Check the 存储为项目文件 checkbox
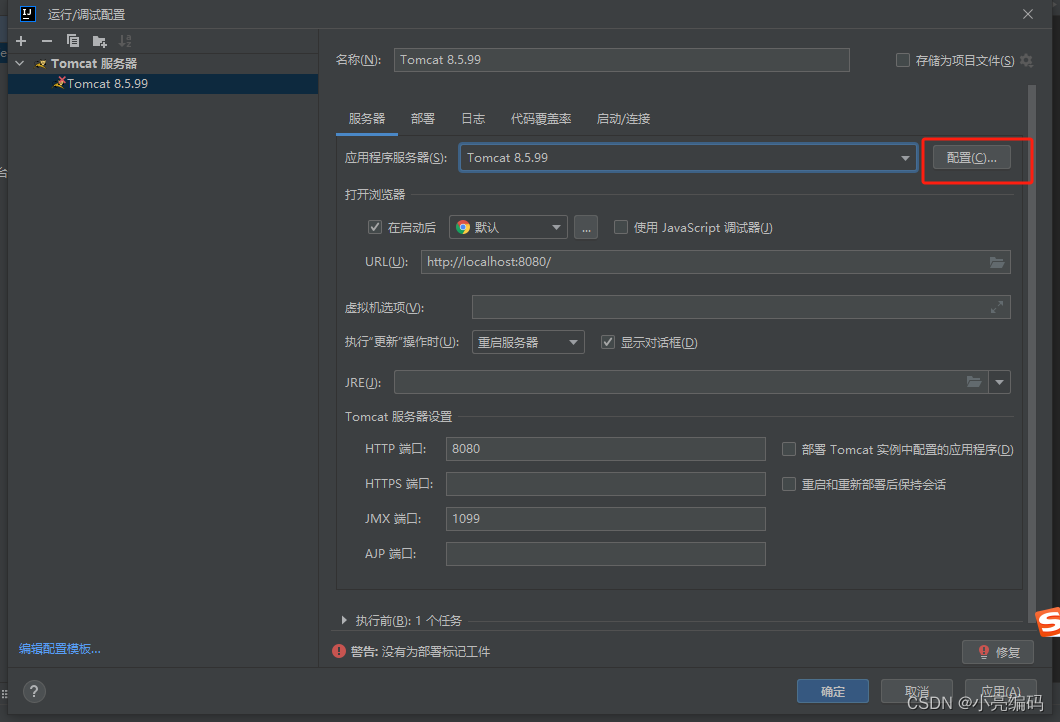 pos(903,60)
